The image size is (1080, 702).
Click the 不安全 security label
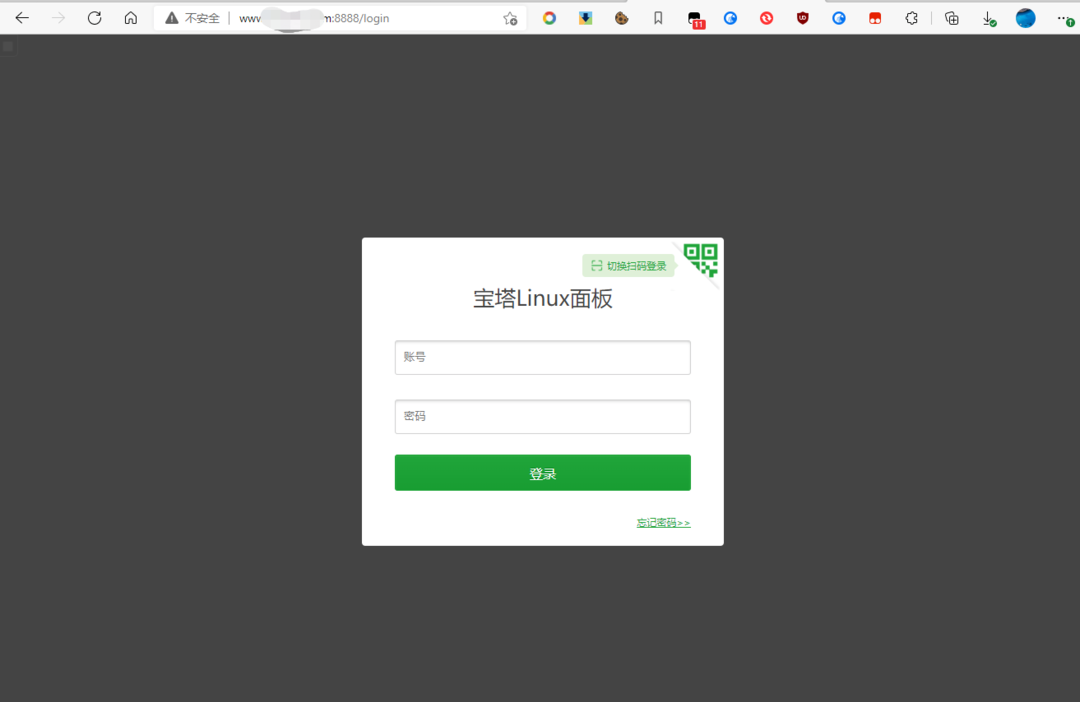[x=202, y=19]
